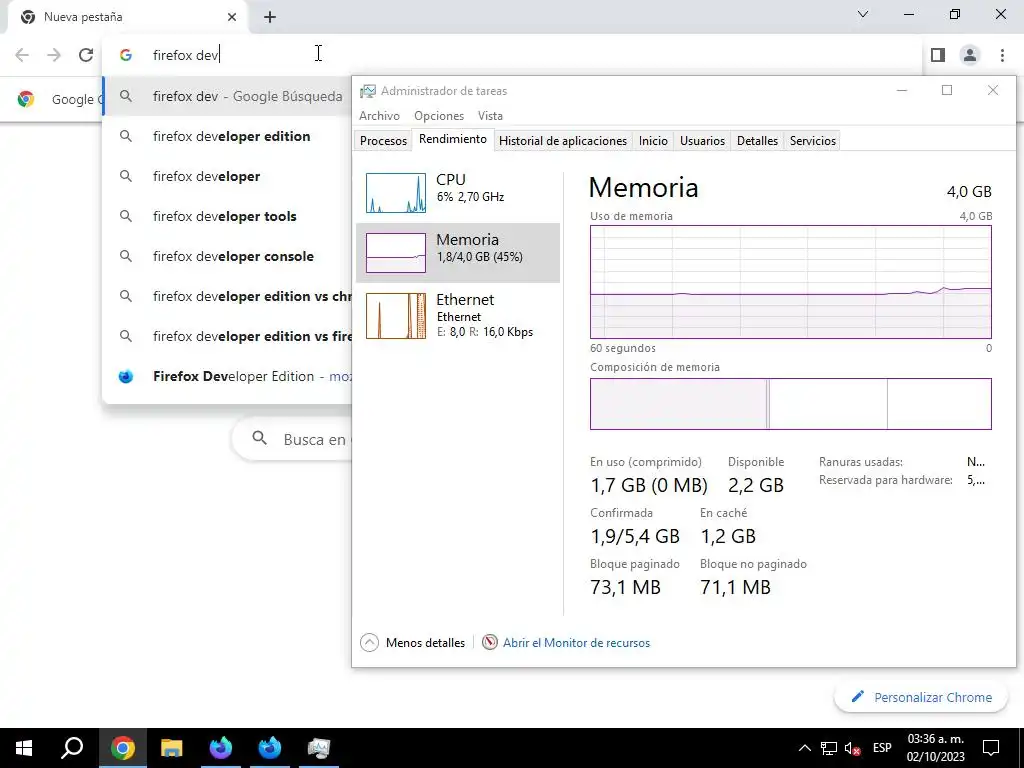Click the Composición de memoria bar
Screen dimensions: 1024x768
tap(790, 404)
